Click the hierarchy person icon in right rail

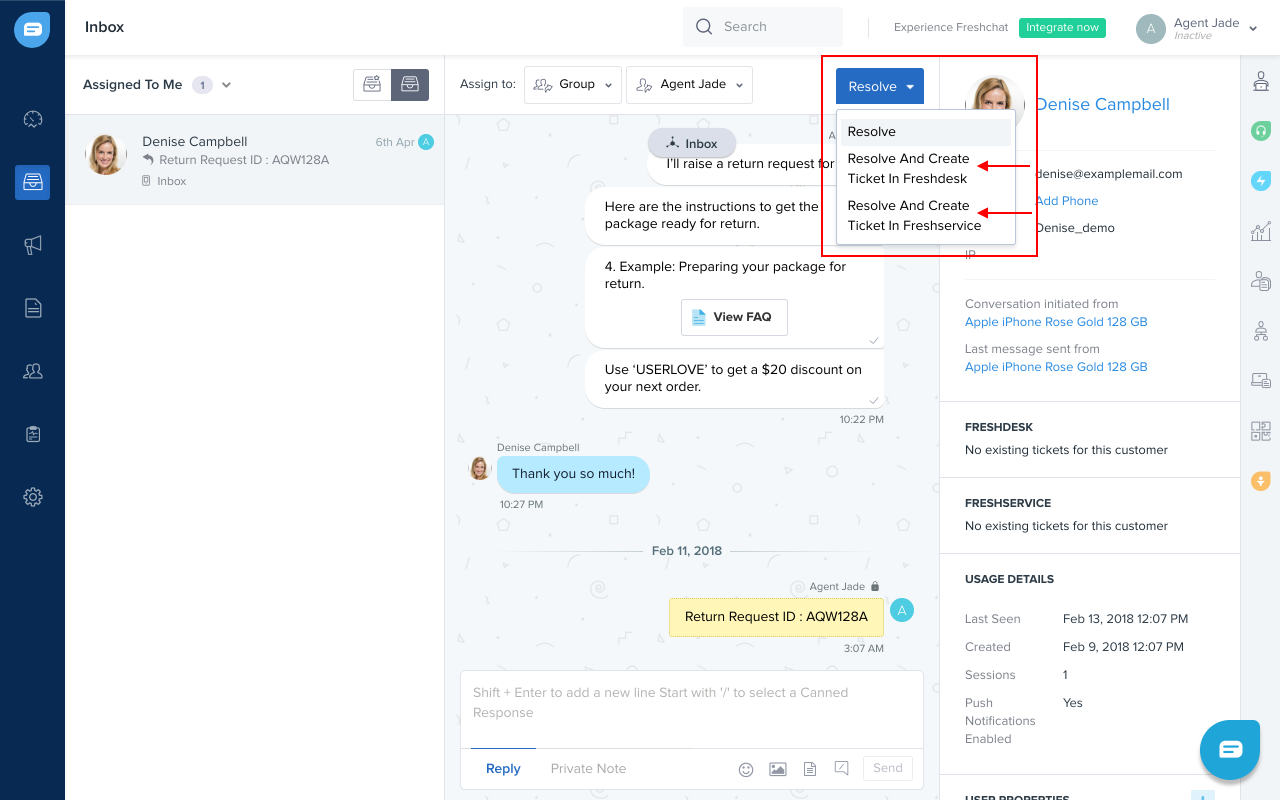1261,330
